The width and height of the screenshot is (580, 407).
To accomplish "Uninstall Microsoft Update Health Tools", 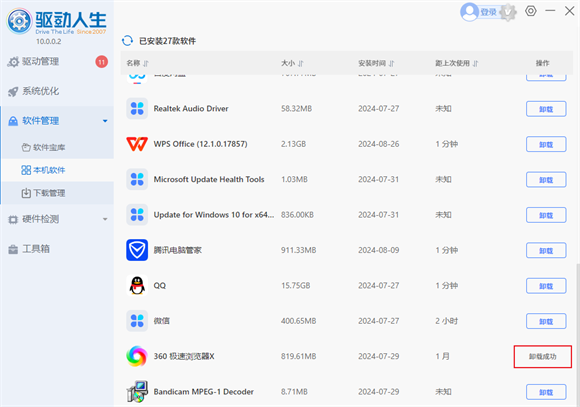I will [546, 179].
